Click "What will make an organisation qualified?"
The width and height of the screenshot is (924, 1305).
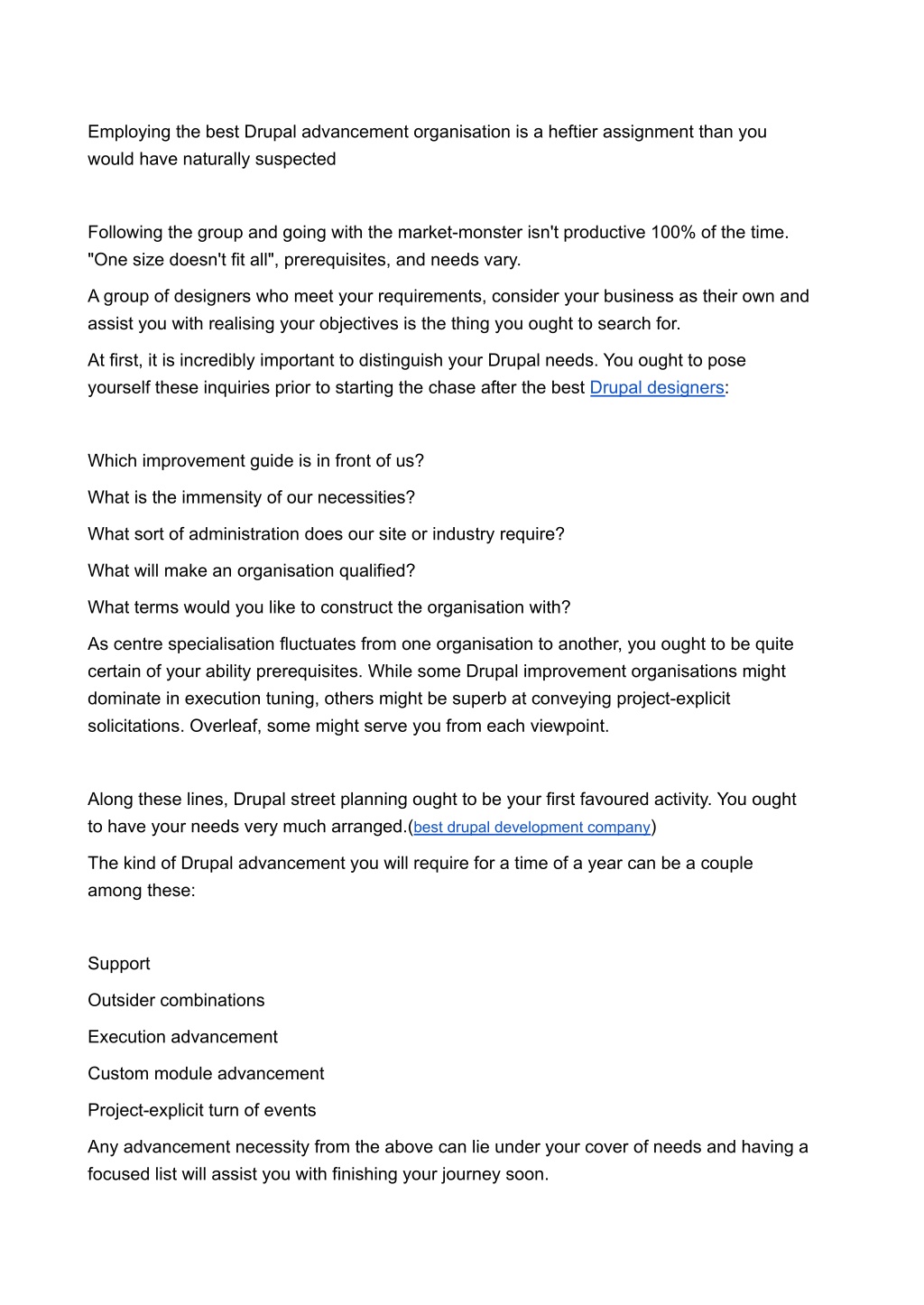point(251,570)
